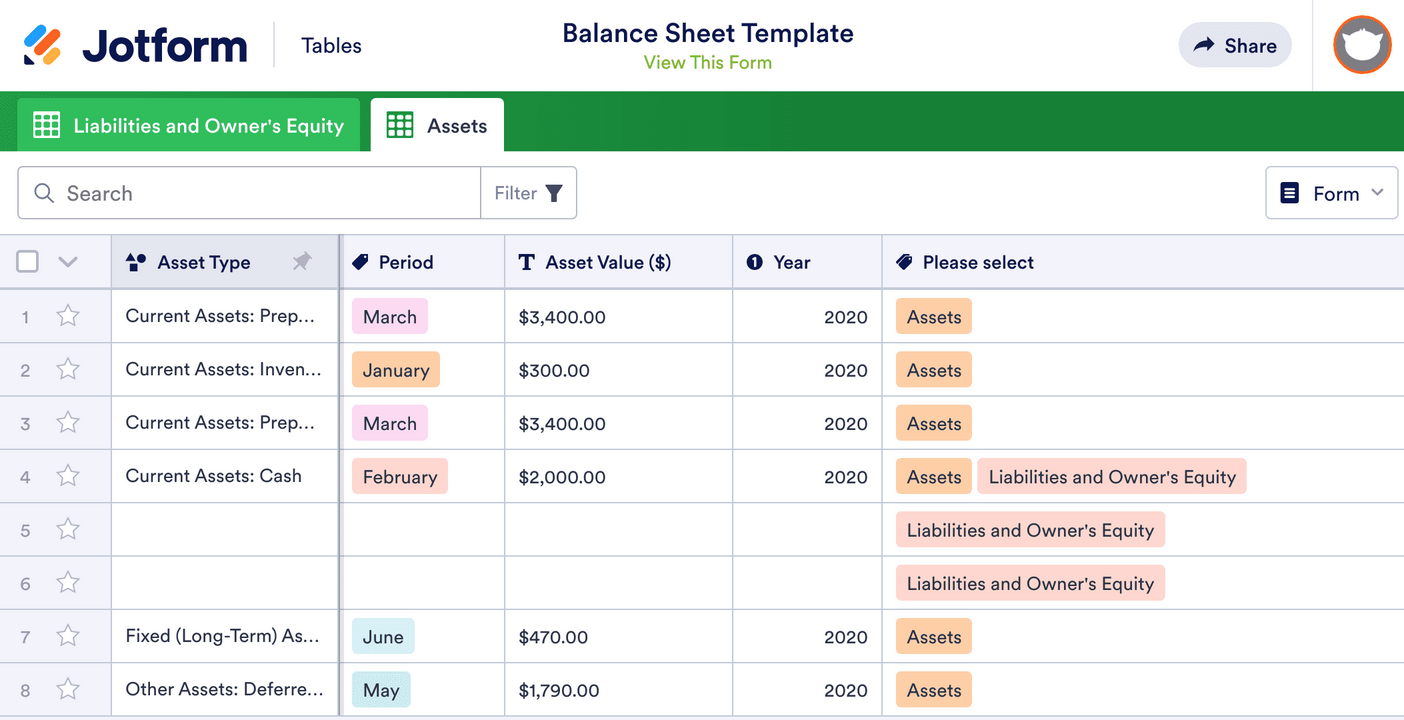The height and width of the screenshot is (720, 1404).
Task: Select the Assets tab
Action: click(x=437, y=126)
